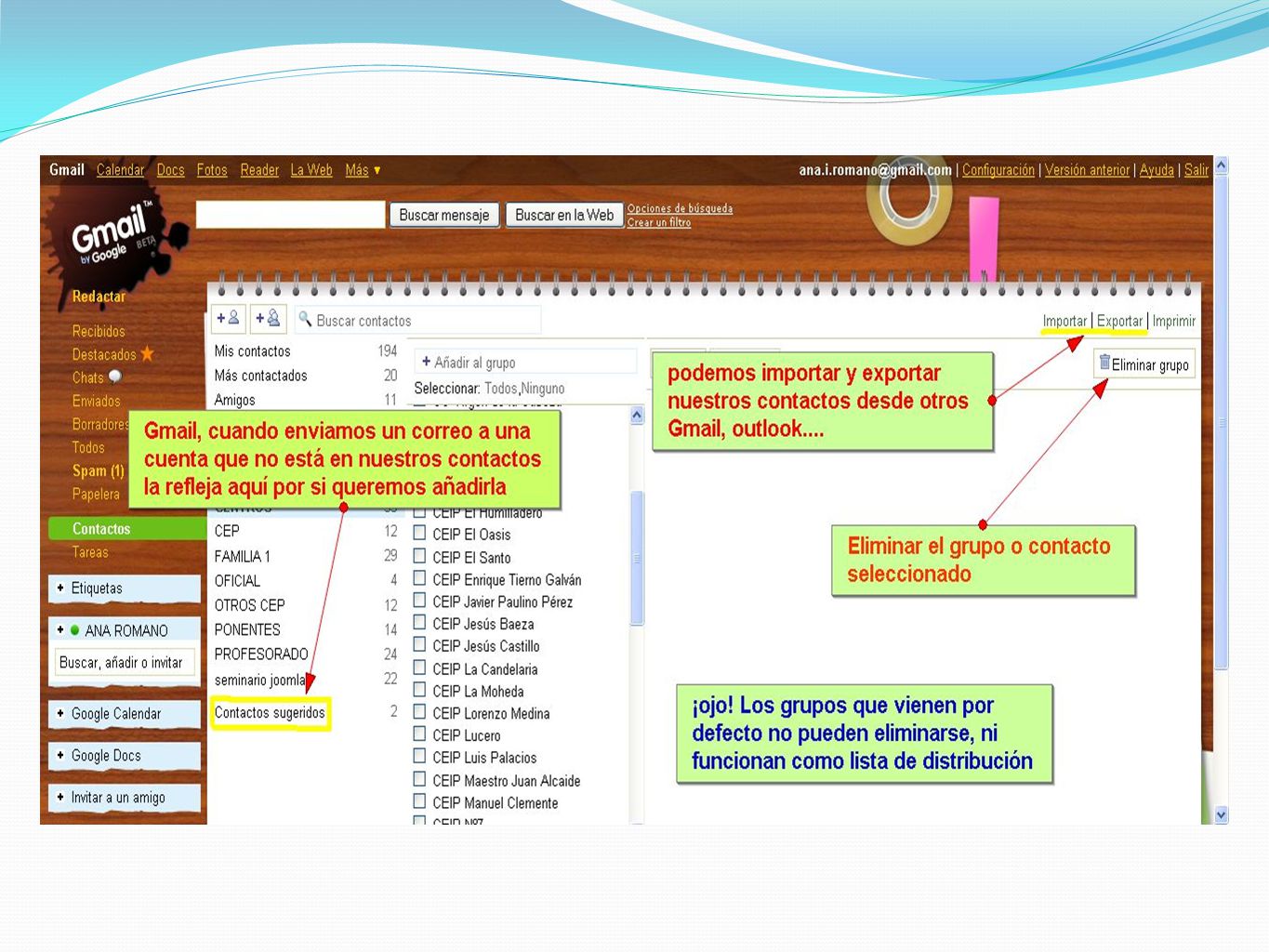Click the Importar link
The height and width of the screenshot is (952, 1269).
1064,321
